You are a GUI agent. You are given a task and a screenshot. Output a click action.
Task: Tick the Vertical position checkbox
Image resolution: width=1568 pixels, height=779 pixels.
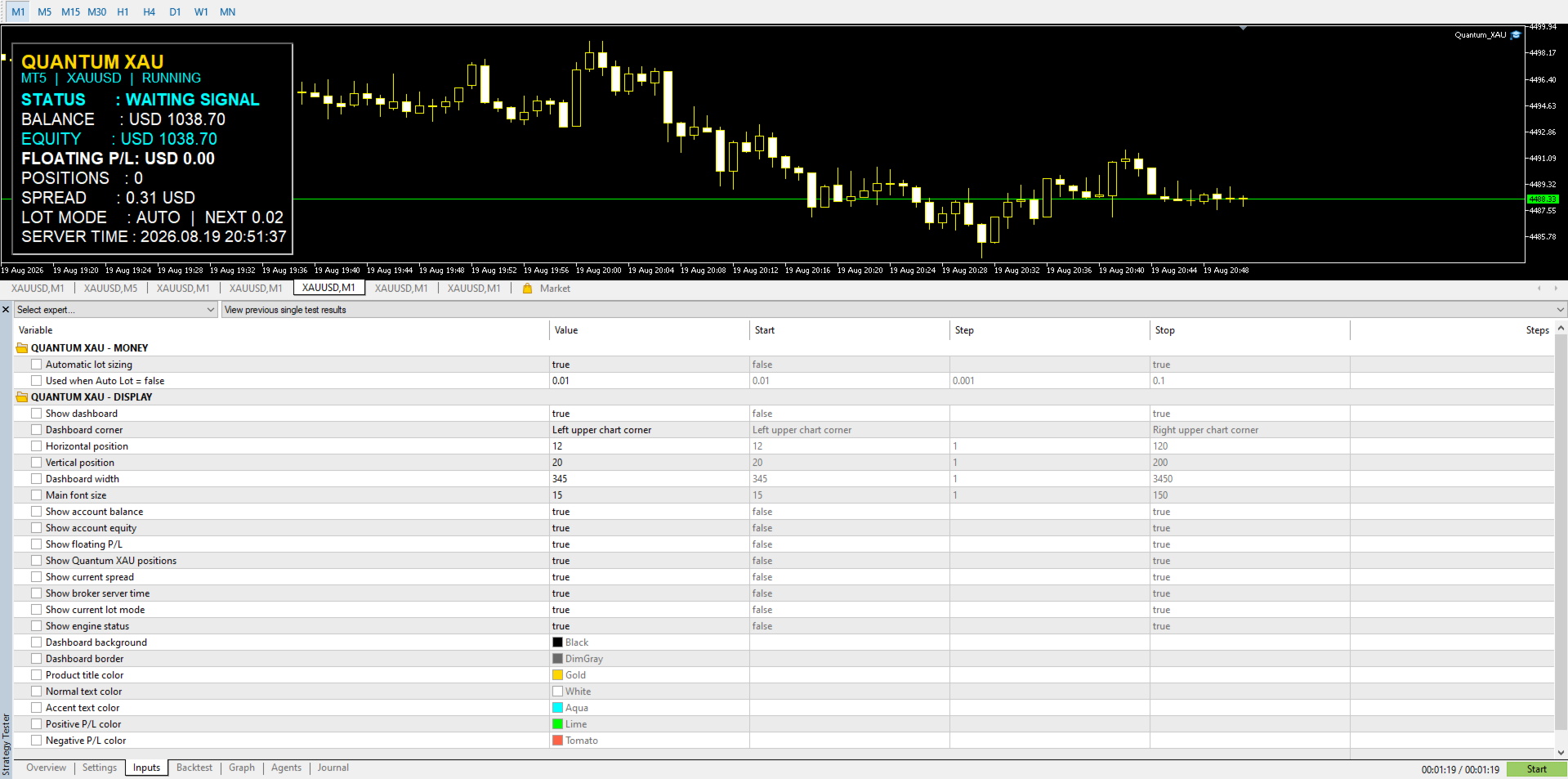click(36, 463)
